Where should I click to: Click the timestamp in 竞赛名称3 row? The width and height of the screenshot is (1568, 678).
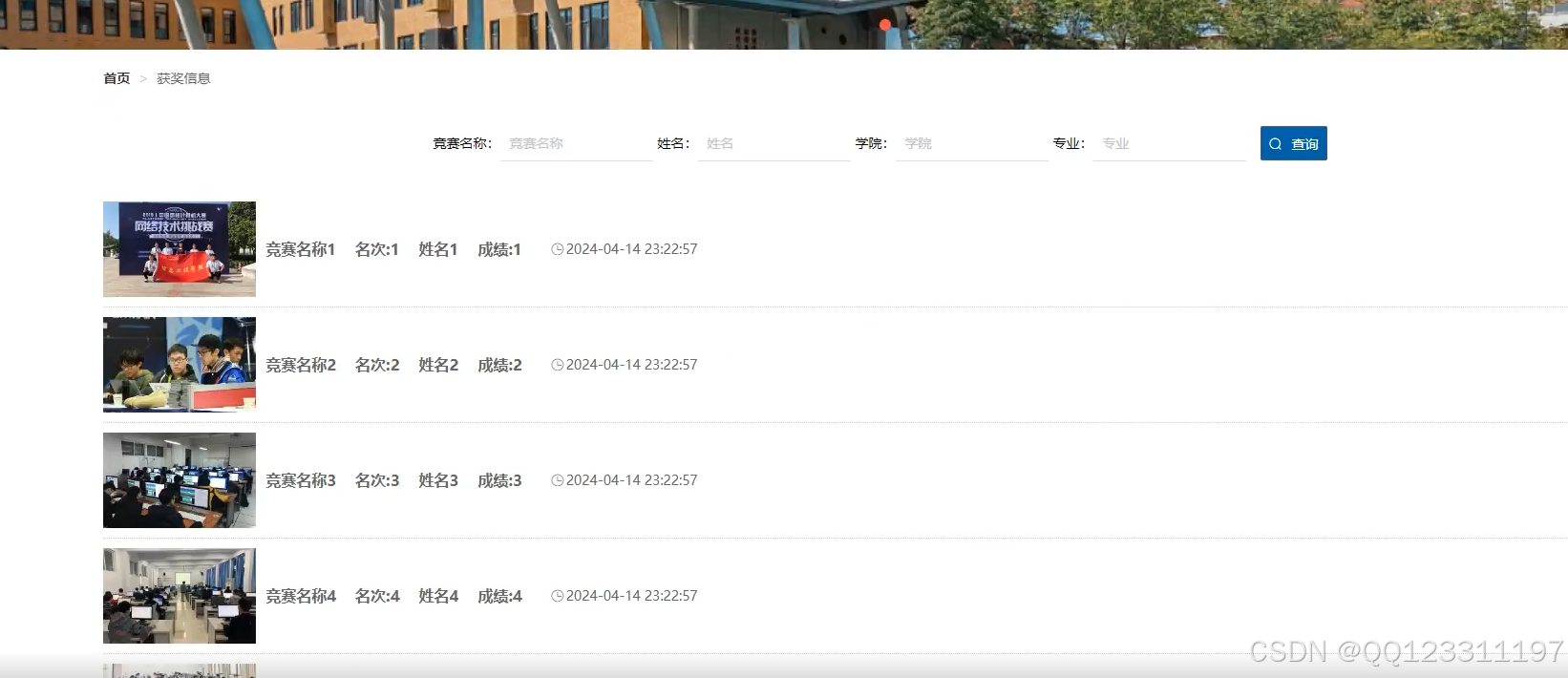tap(632, 480)
